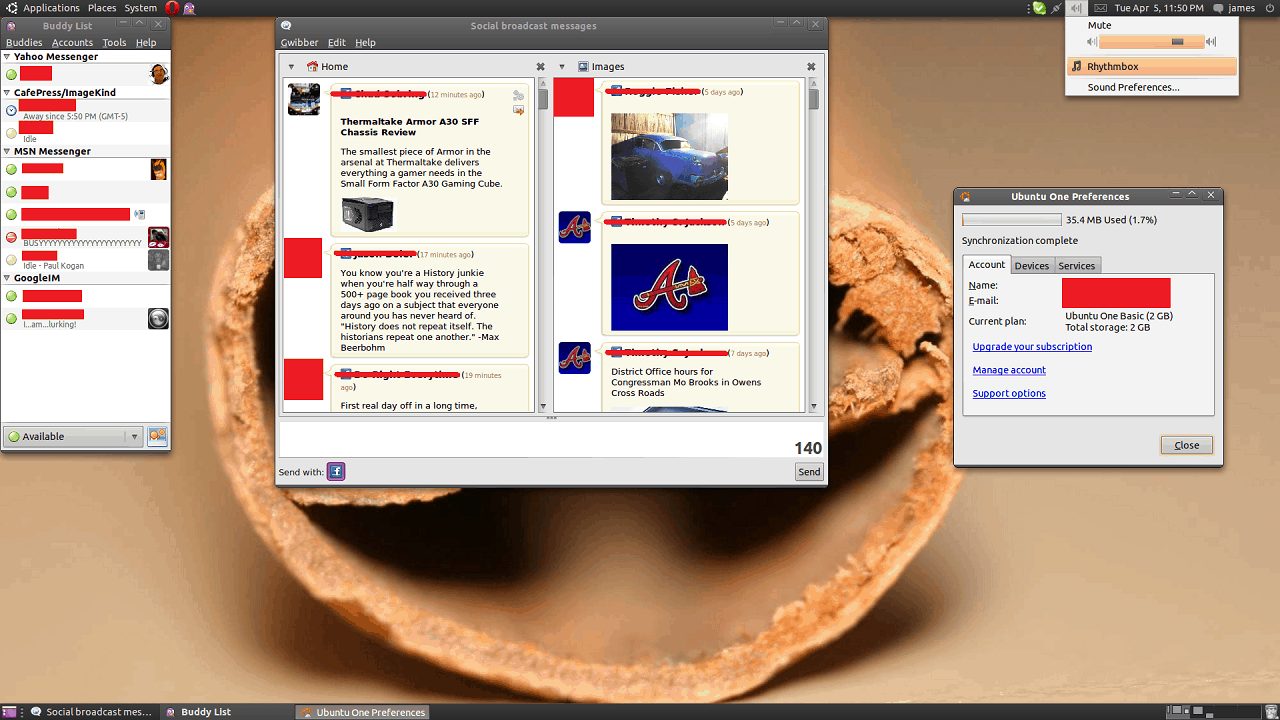The image size is (1280, 720).
Task: Collapse the Yahoo Messenger buddy group
Action: tap(7, 57)
